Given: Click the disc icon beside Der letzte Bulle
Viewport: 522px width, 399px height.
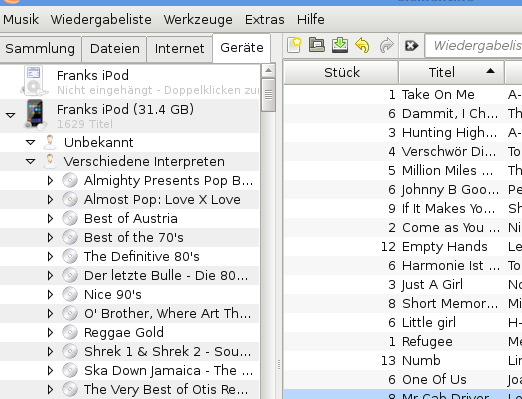Looking at the screenshot, I should 70,275.
